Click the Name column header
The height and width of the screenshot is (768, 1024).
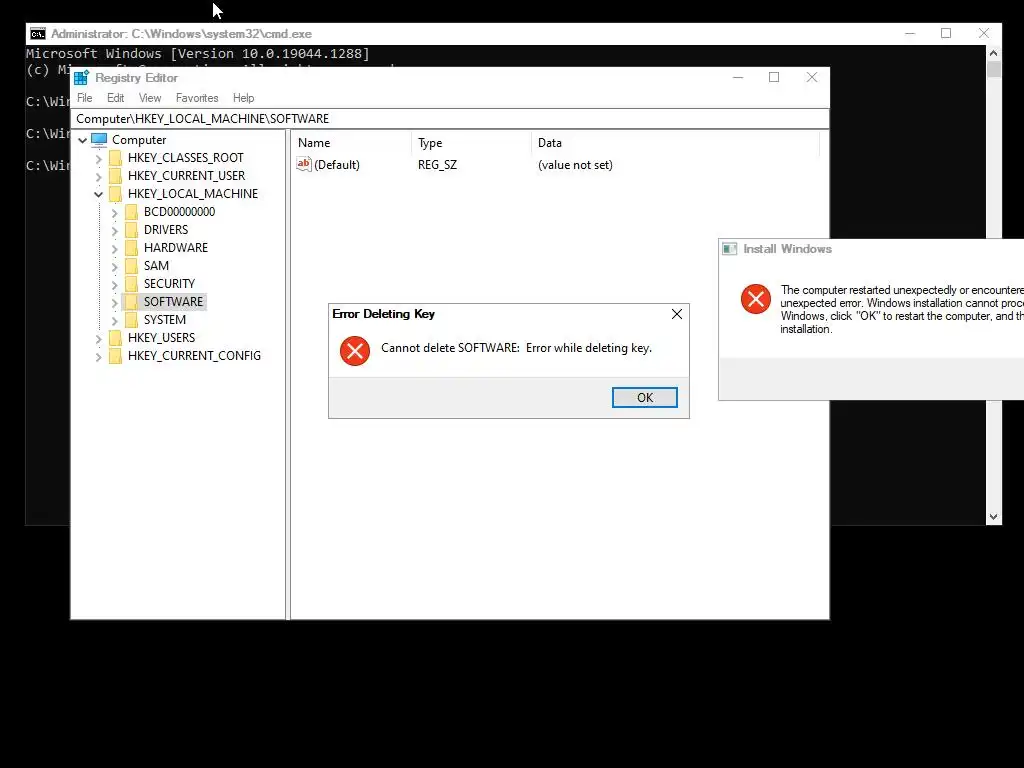[352, 143]
